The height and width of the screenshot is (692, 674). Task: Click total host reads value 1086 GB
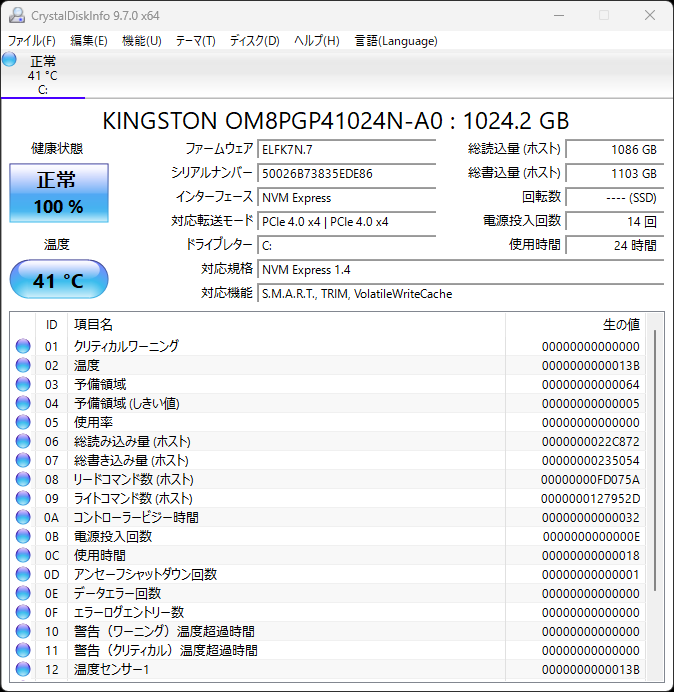click(x=614, y=149)
